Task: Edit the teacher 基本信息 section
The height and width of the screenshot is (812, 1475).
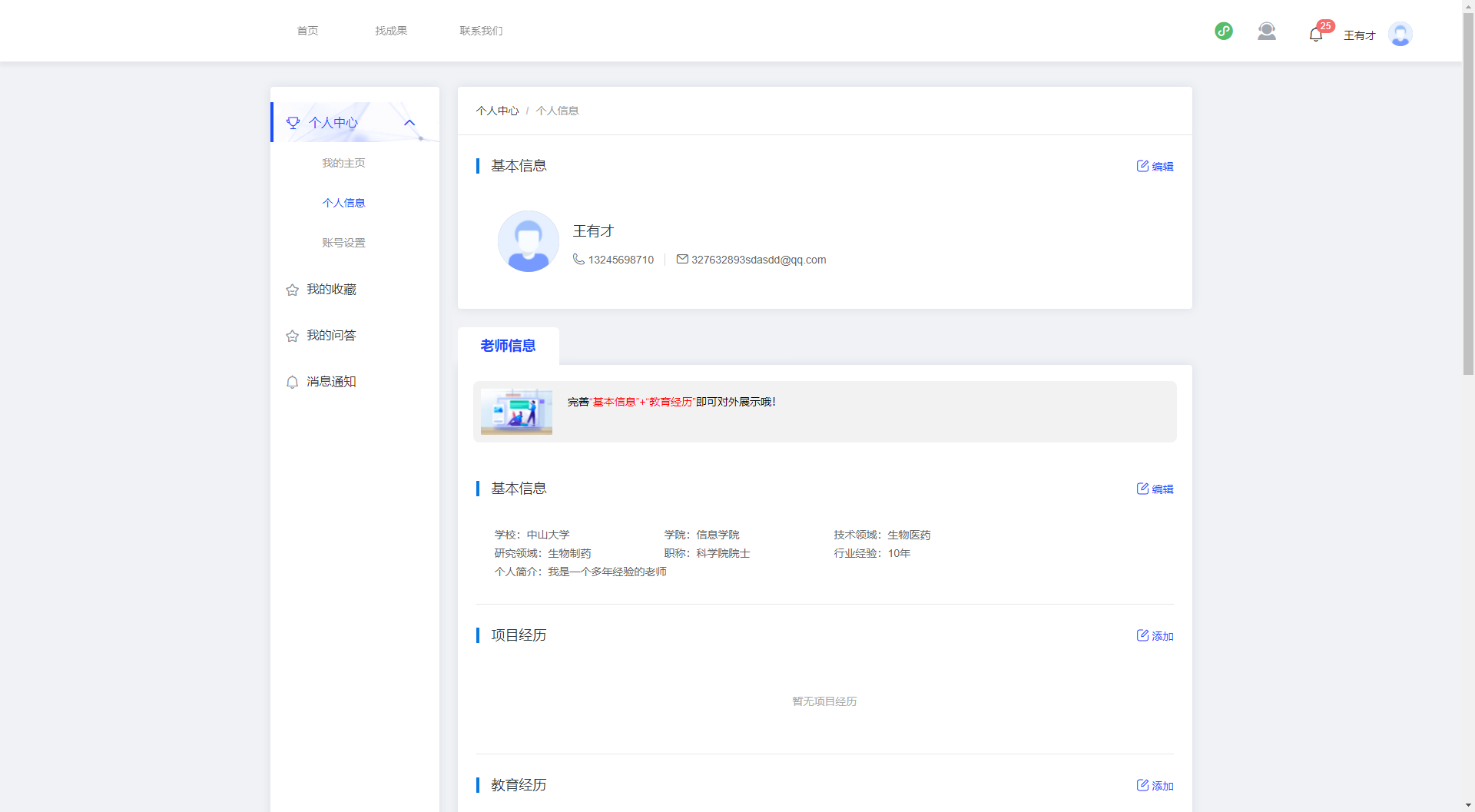Action: pos(1155,489)
